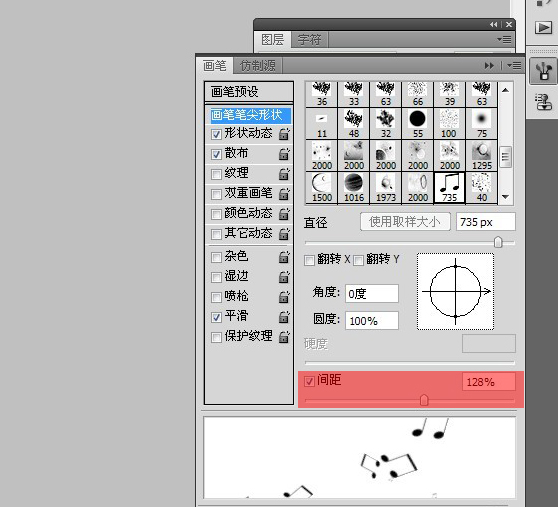Enable the 保护纹理 checkbox
The image size is (558, 507).
point(216,337)
